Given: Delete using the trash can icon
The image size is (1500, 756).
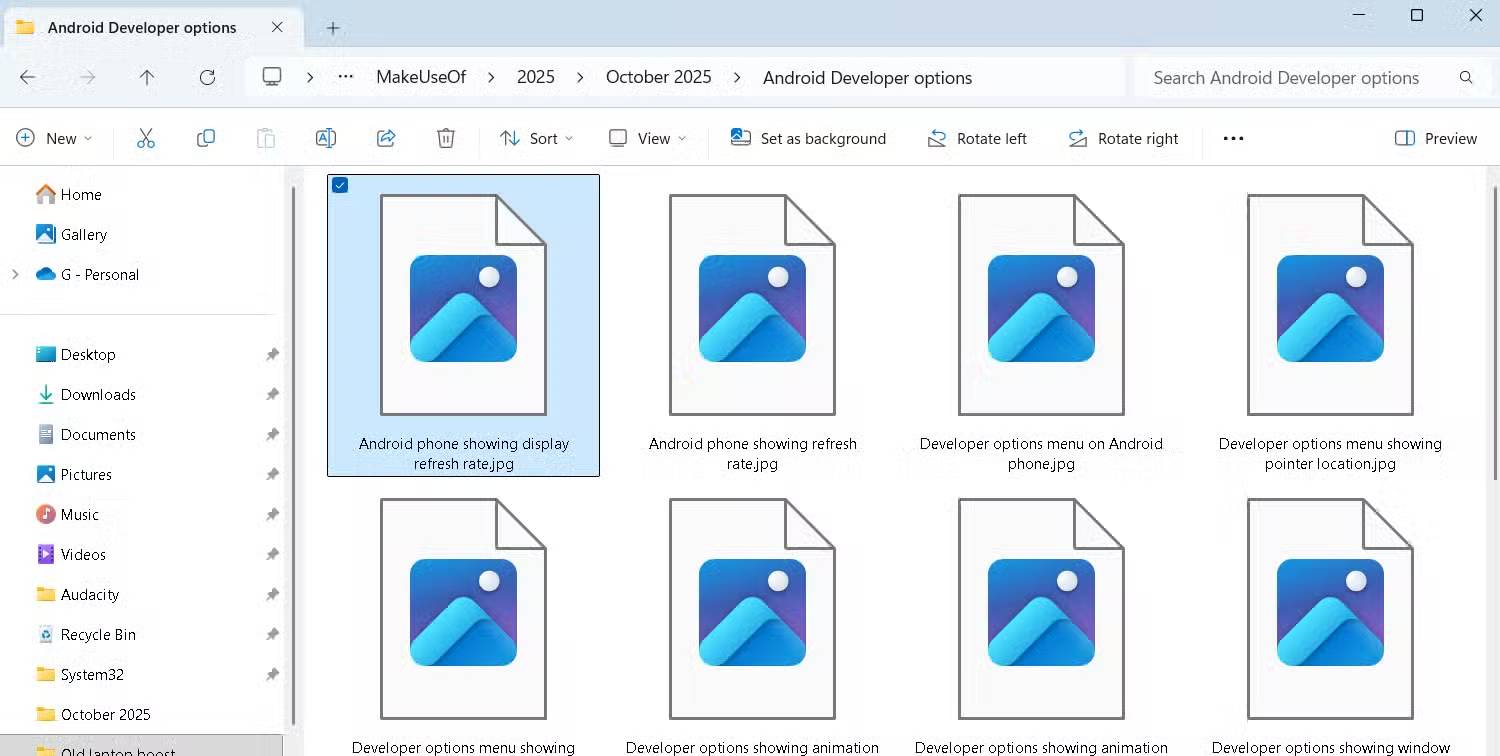Looking at the screenshot, I should click(x=446, y=138).
